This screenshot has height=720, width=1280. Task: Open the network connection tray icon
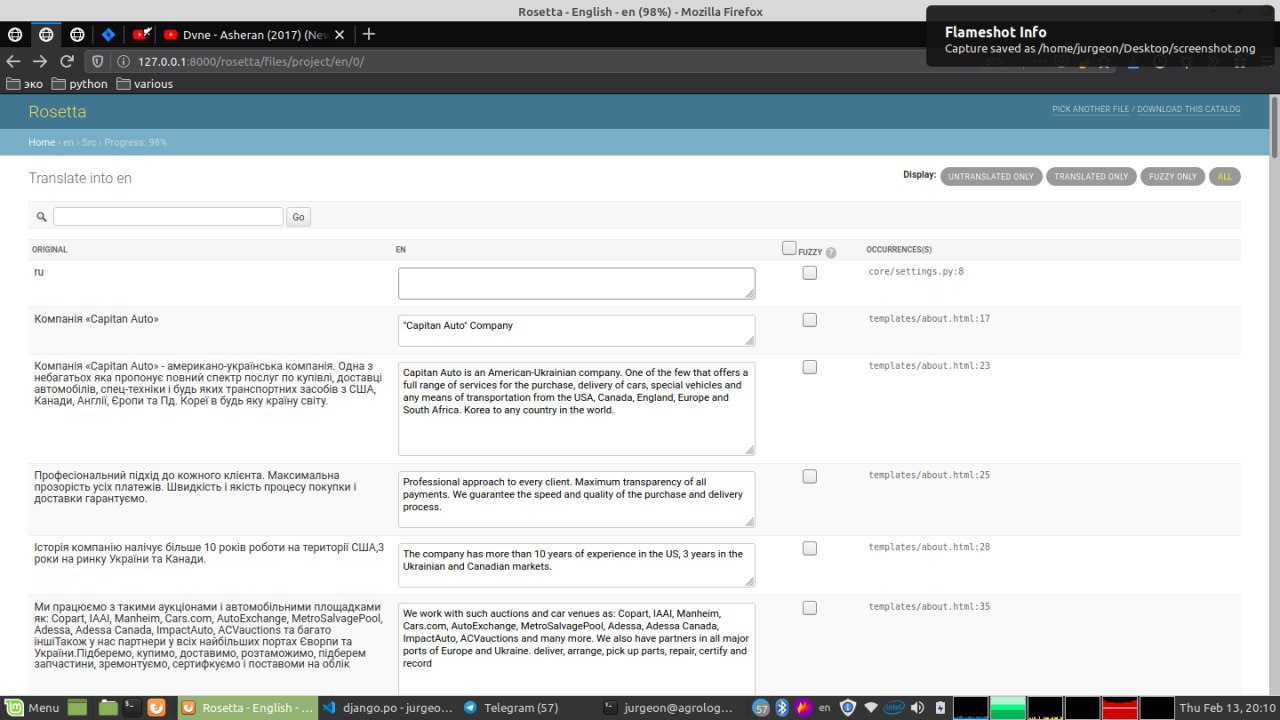click(x=872, y=708)
